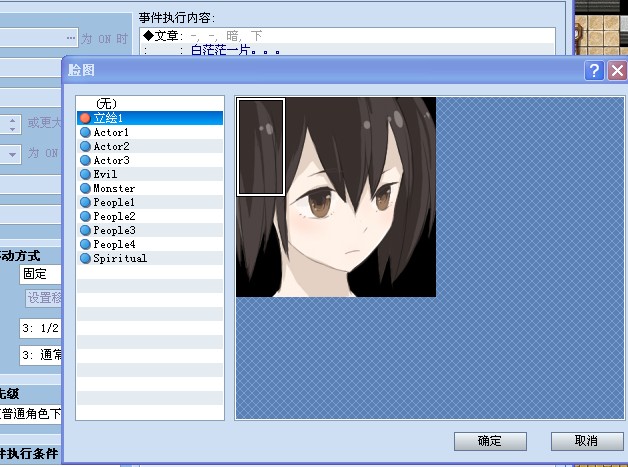Image resolution: width=628 pixels, height=467 pixels.
Task: Open the 普通角色下 priority dropdown
Action: point(30,414)
